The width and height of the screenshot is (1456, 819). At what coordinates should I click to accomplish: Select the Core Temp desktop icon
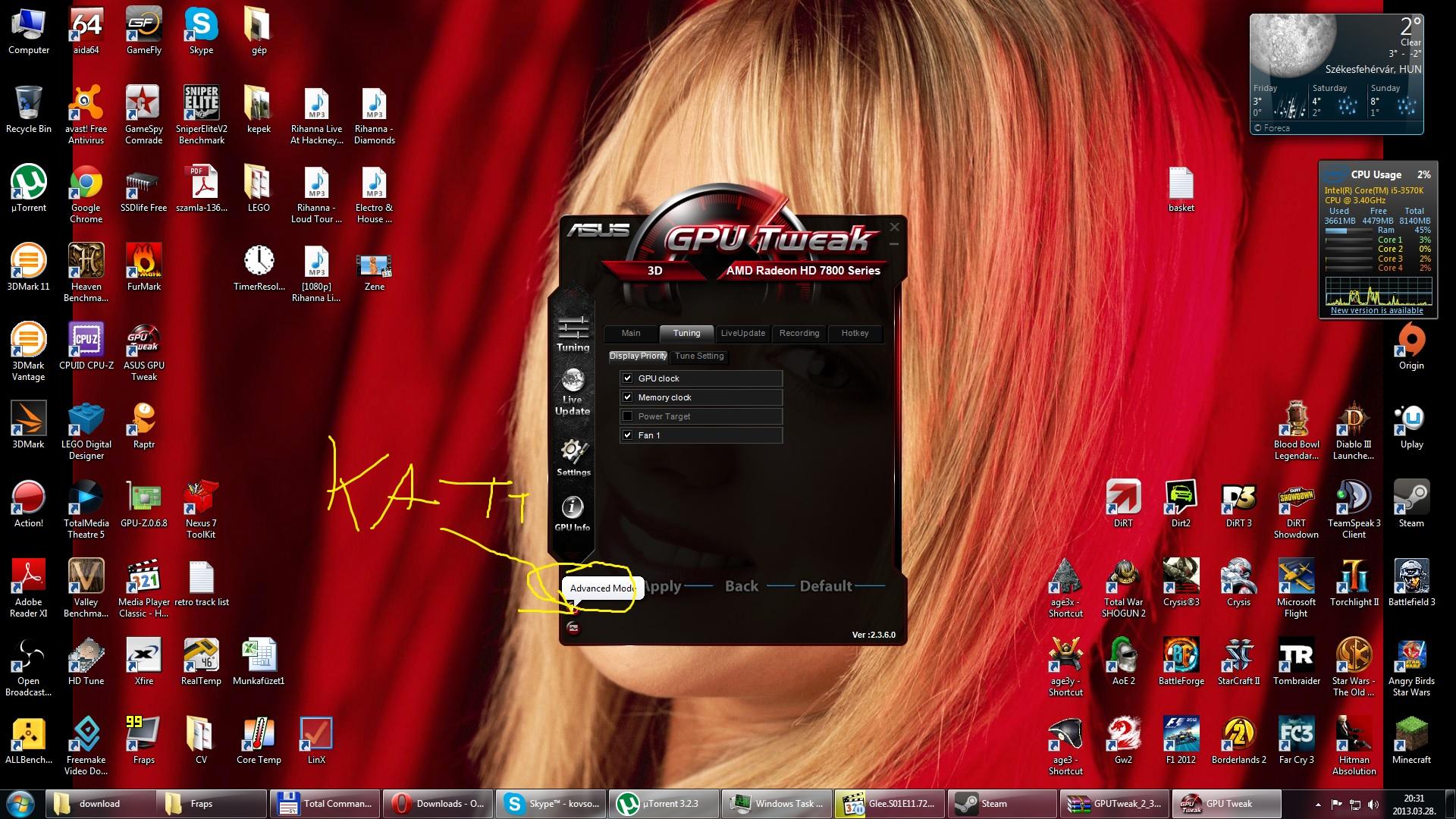tap(259, 742)
